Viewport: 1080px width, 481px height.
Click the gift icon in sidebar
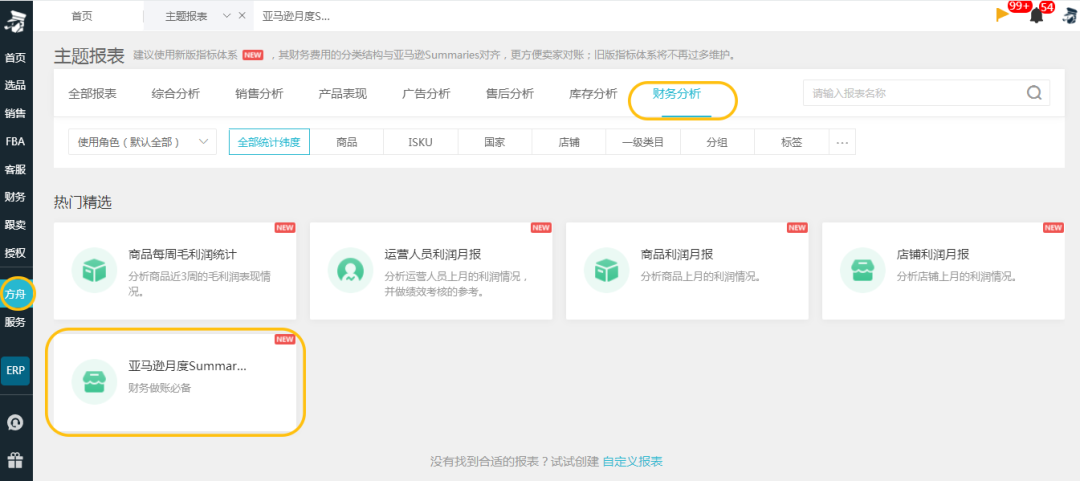15,459
